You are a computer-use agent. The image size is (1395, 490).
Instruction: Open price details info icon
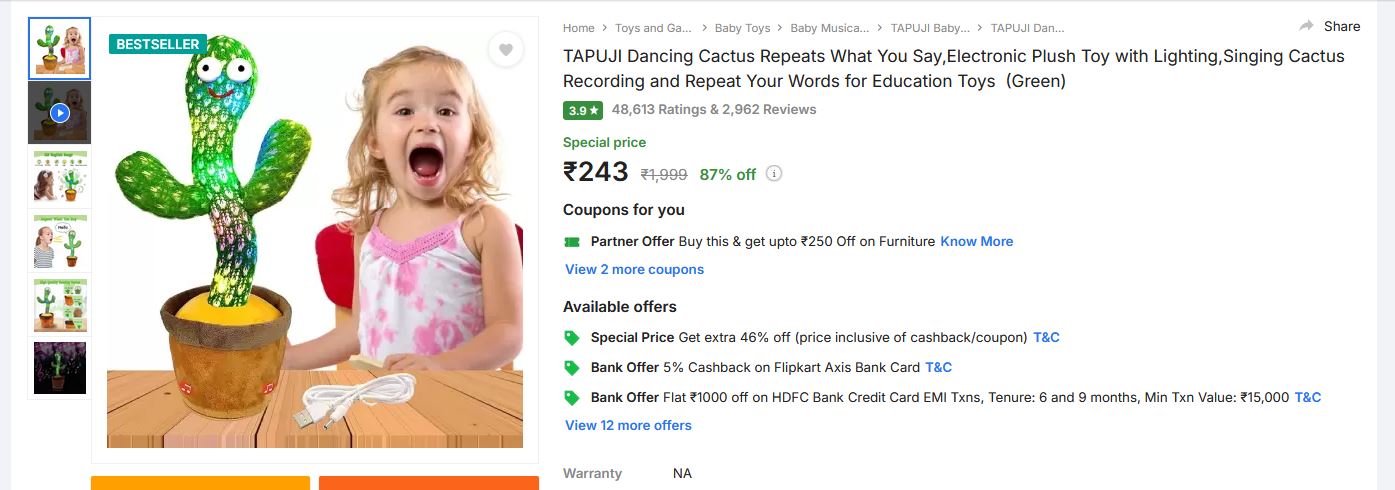[774, 173]
